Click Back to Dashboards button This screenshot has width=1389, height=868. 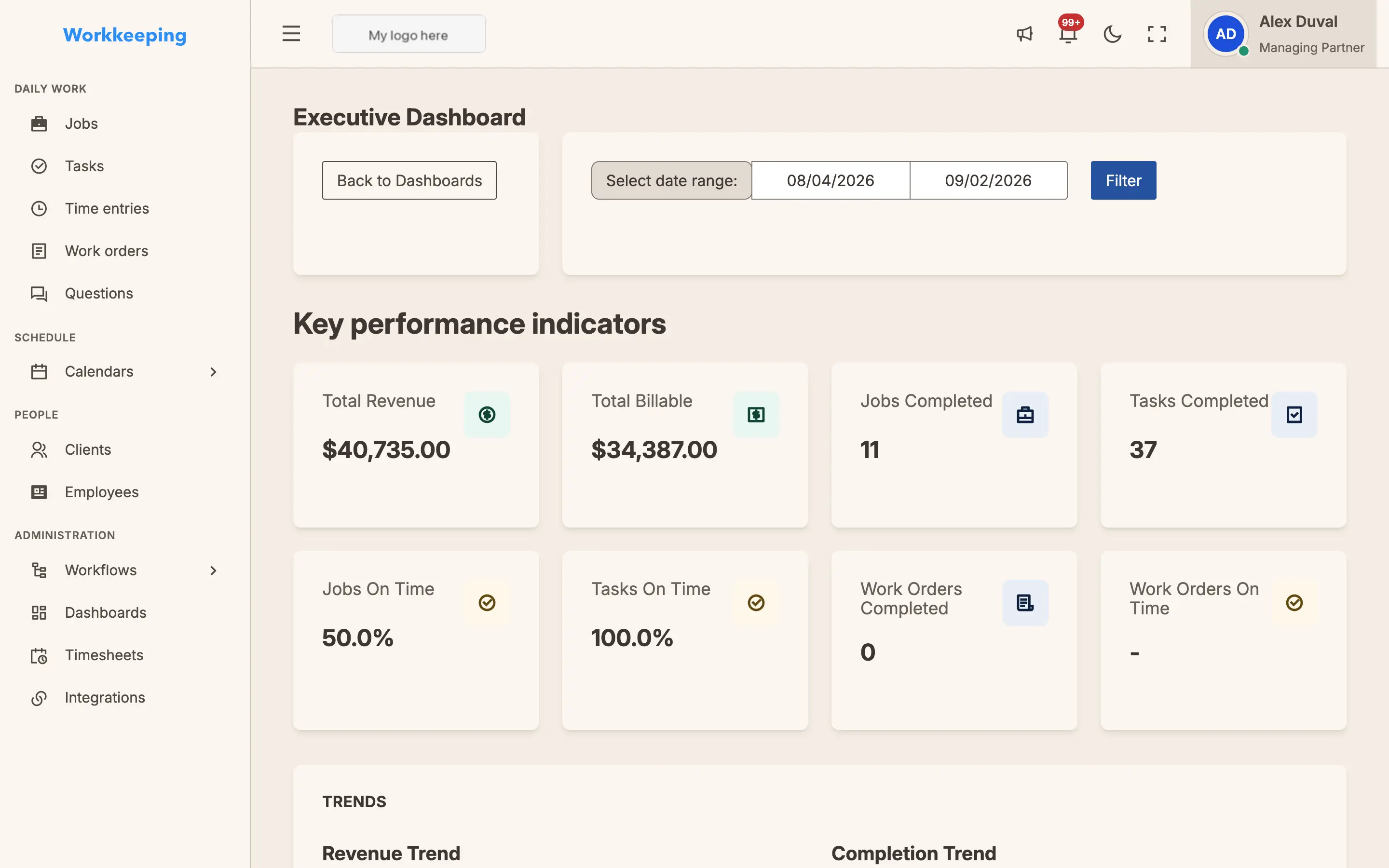409,180
